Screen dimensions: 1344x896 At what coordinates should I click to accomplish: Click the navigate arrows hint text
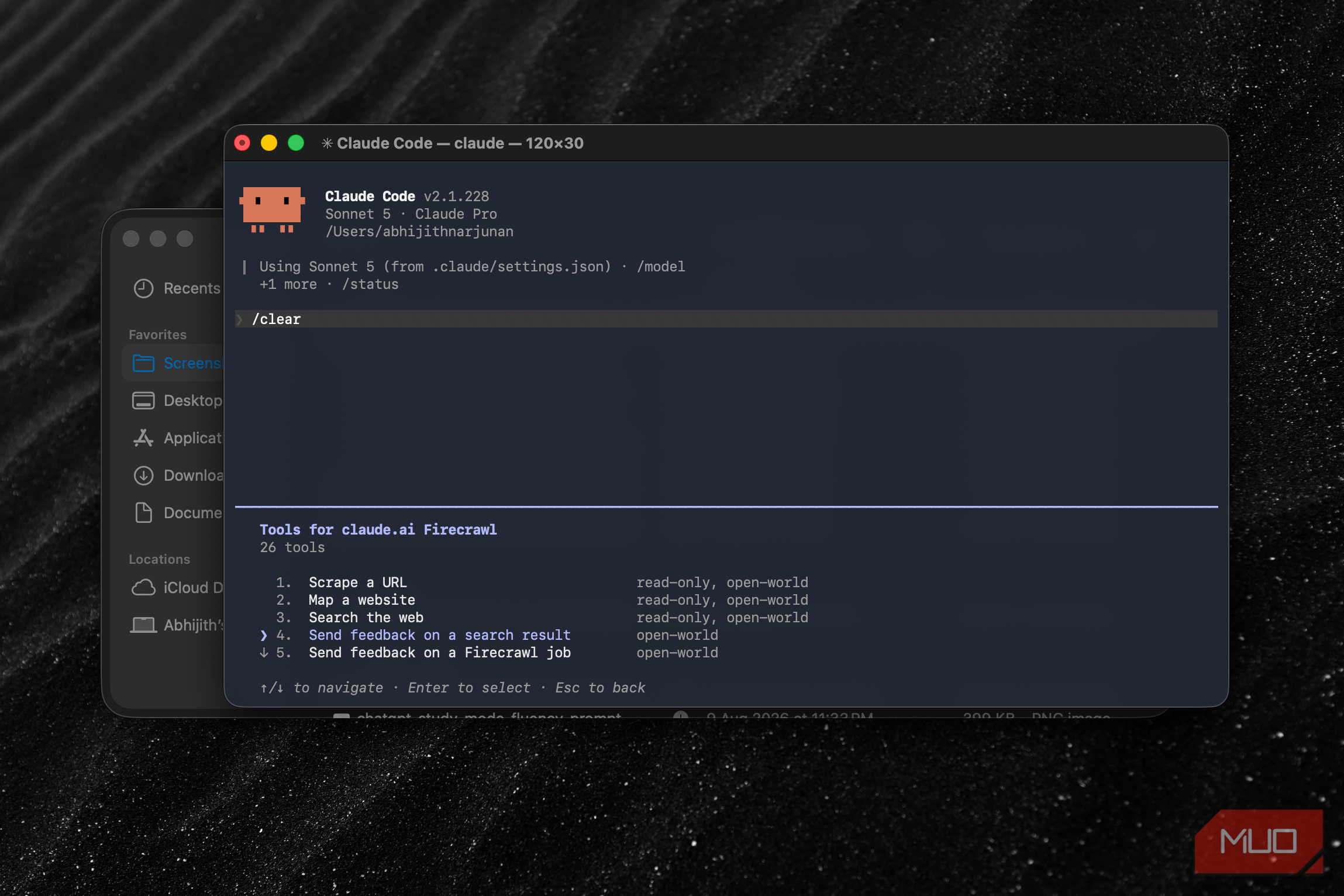[322, 688]
